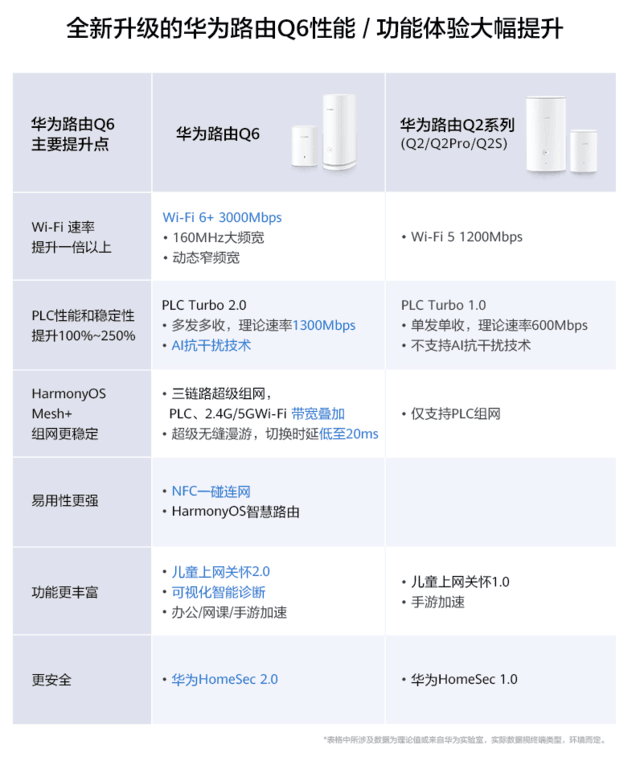Click the bullet 儿童上网关怀1.0
Image resolution: width=640 pixels, height=761 pixels.
[455, 582]
